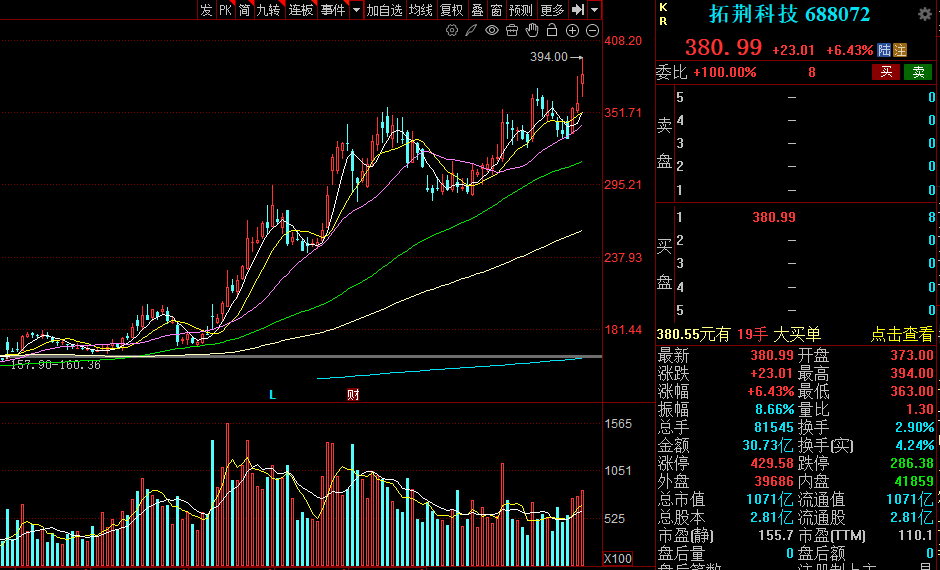Select the hand pan tool
940x570 pixels.
point(531,30)
